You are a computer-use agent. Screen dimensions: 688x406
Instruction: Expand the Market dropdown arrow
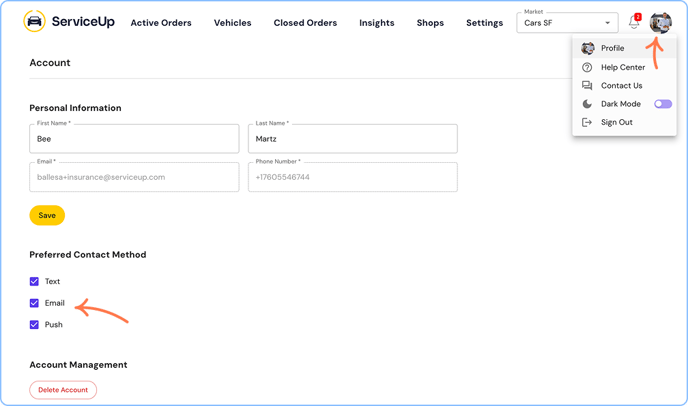(607, 23)
